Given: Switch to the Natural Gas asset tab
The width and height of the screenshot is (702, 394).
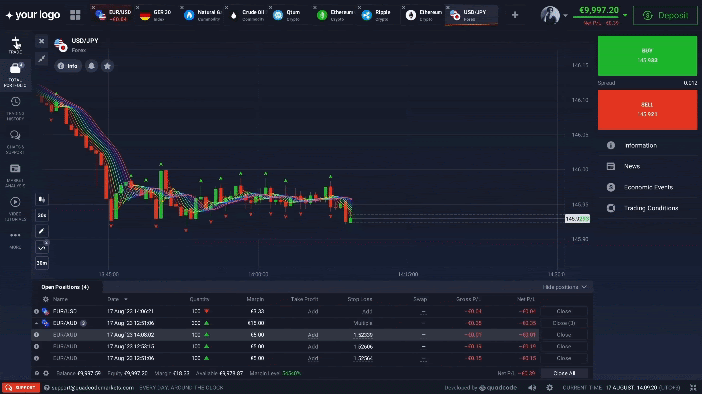Looking at the screenshot, I should [x=202, y=15].
